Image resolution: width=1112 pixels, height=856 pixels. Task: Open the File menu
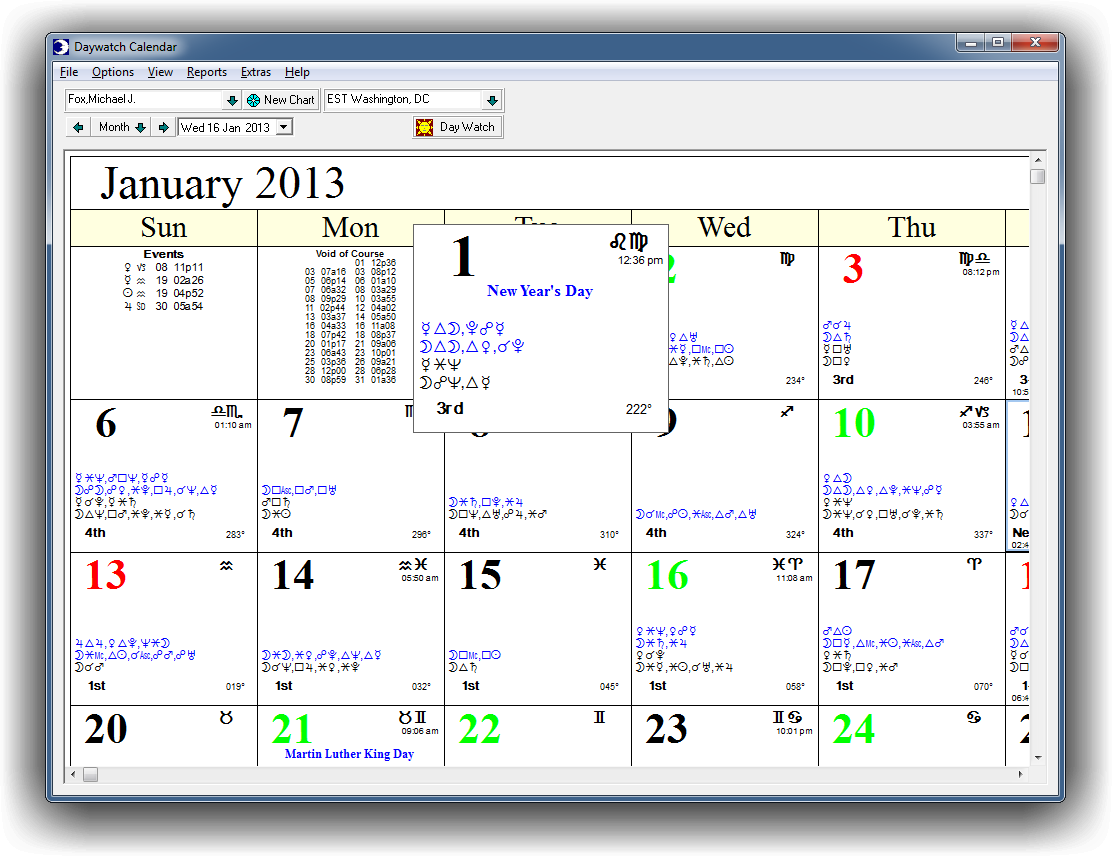(x=69, y=72)
